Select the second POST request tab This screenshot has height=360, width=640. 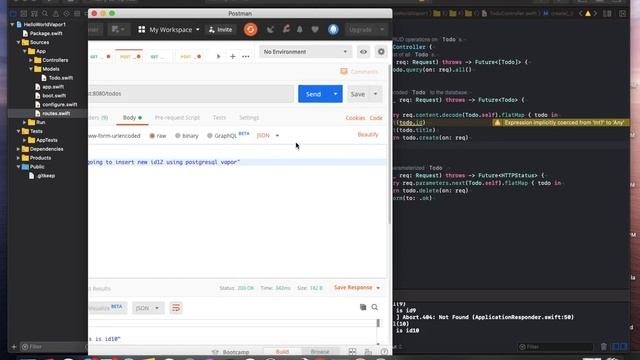pyautogui.click(x=191, y=56)
